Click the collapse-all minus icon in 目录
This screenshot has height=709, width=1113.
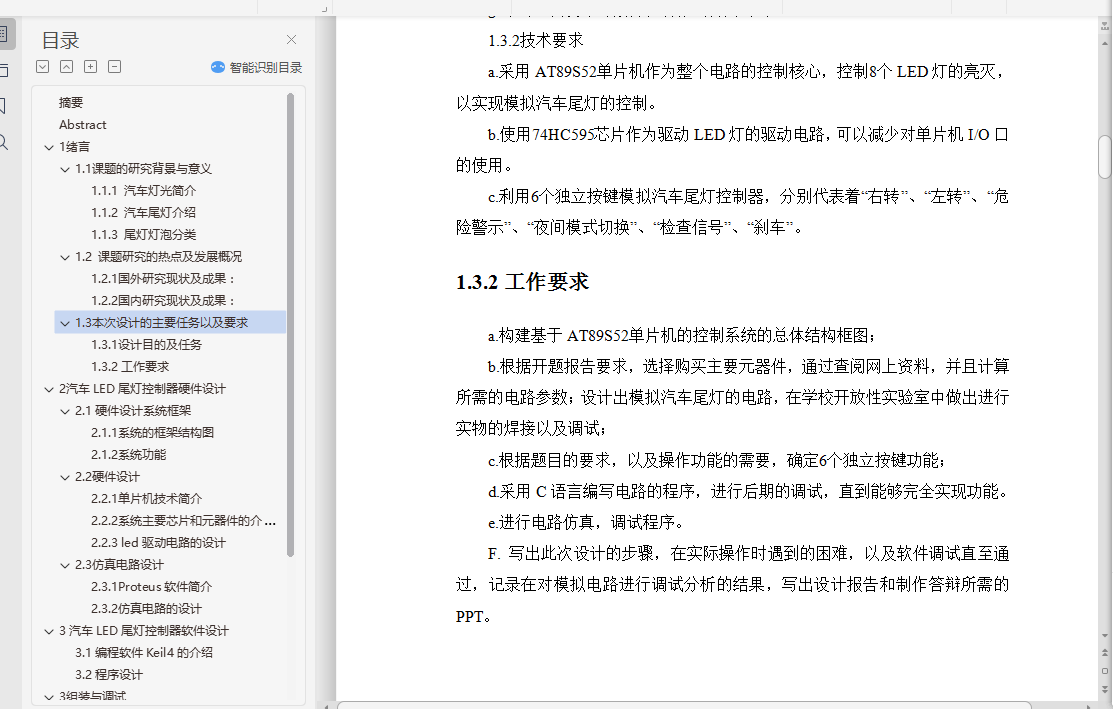coord(114,67)
